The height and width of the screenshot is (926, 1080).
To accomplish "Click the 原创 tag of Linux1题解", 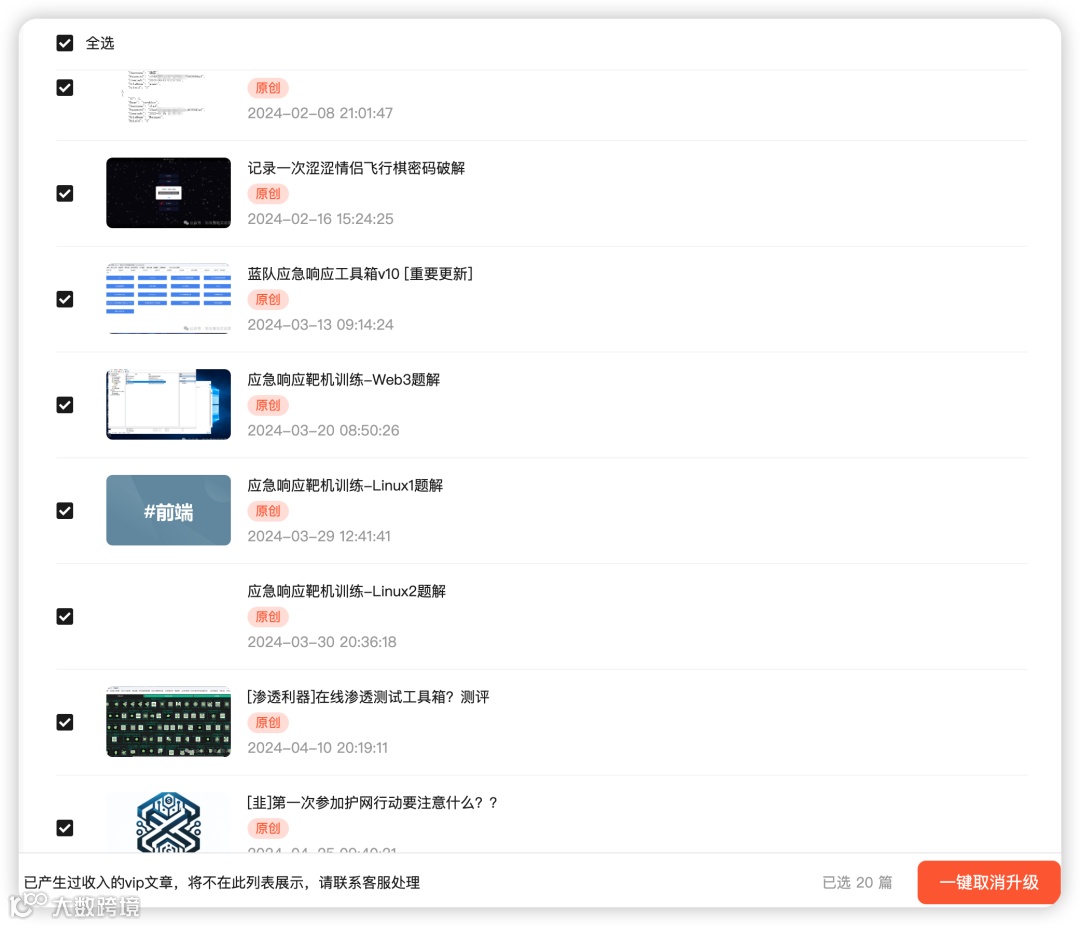I will [268, 511].
